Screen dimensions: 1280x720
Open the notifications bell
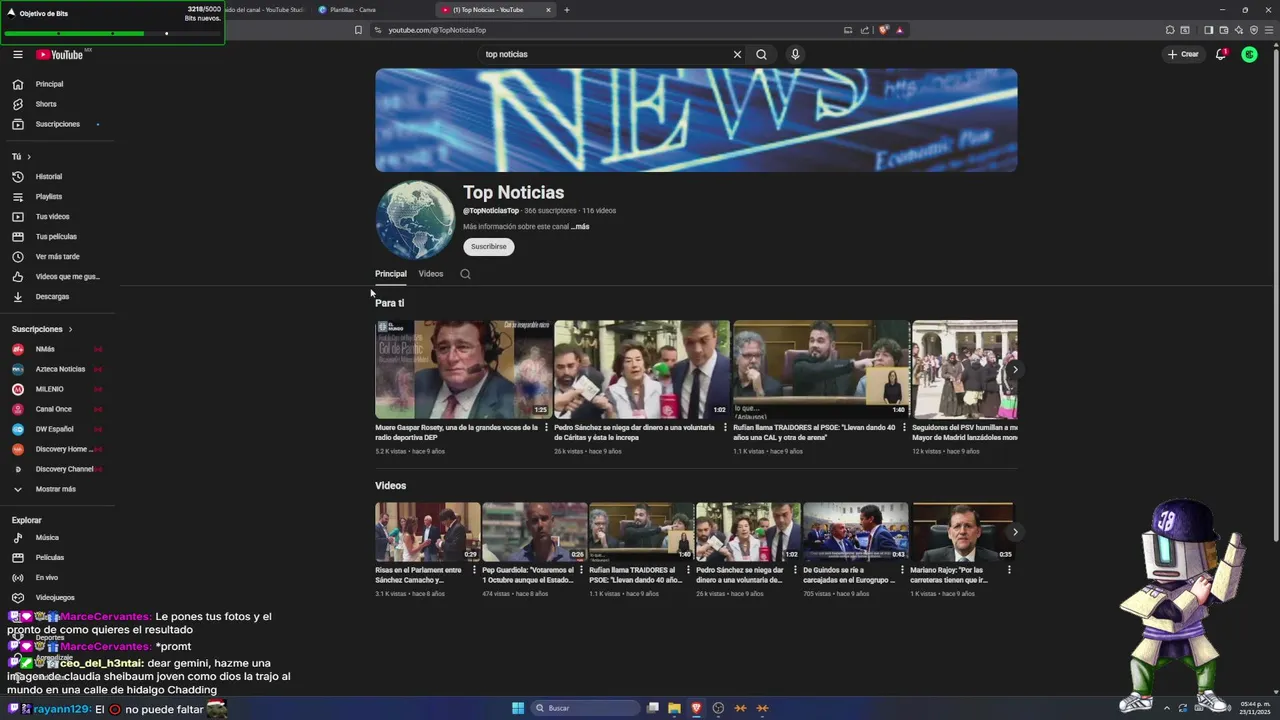pyautogui.click(x=1221, y=54)
